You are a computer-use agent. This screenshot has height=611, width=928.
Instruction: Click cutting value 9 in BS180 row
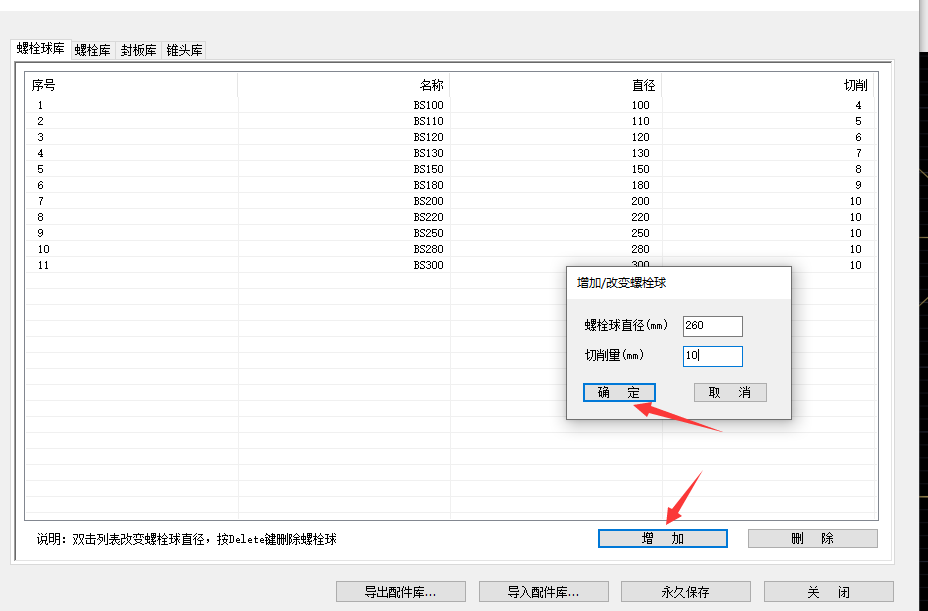[858, 185]
